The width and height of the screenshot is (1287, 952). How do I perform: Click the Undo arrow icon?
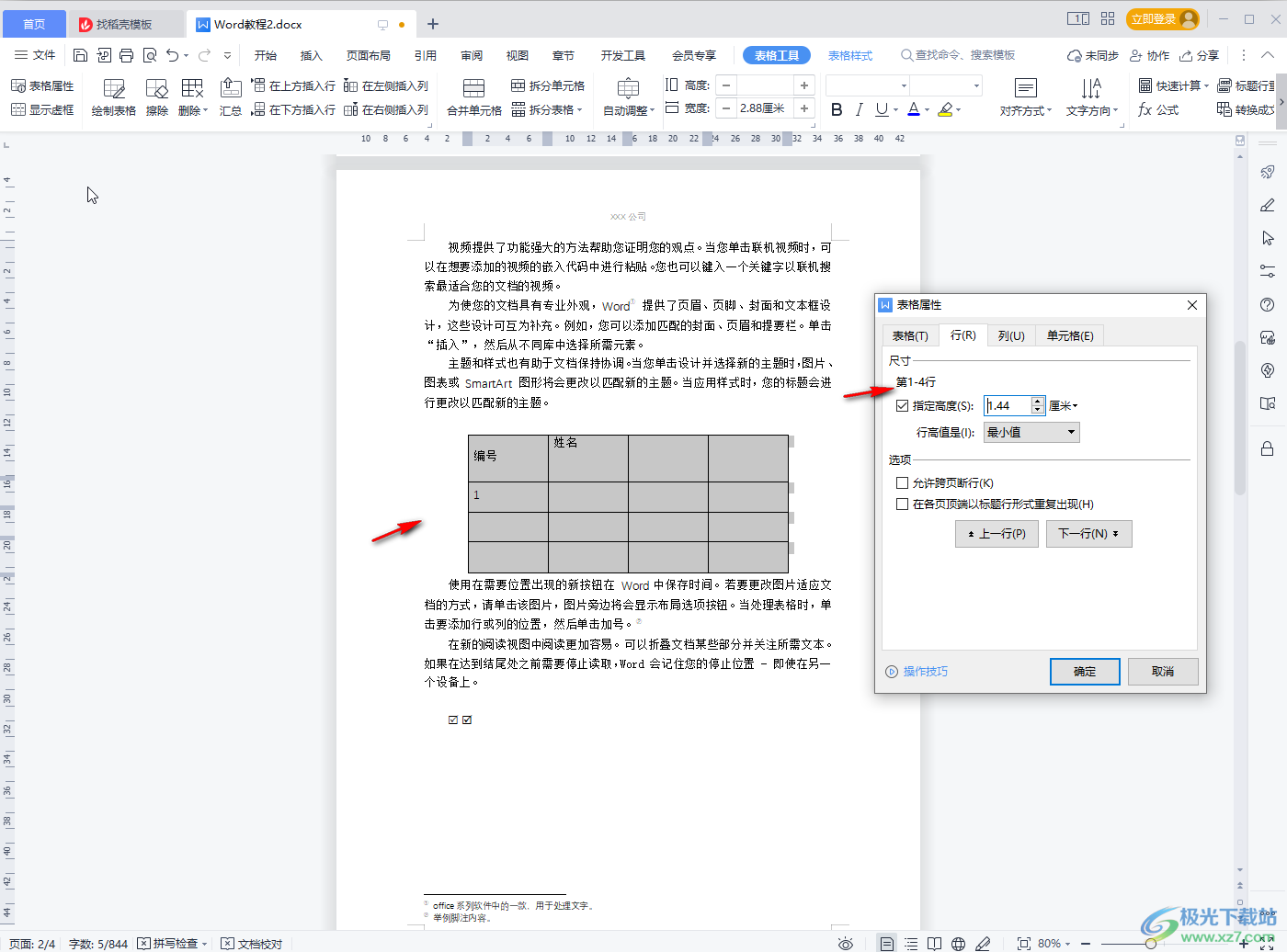[172, 55]
